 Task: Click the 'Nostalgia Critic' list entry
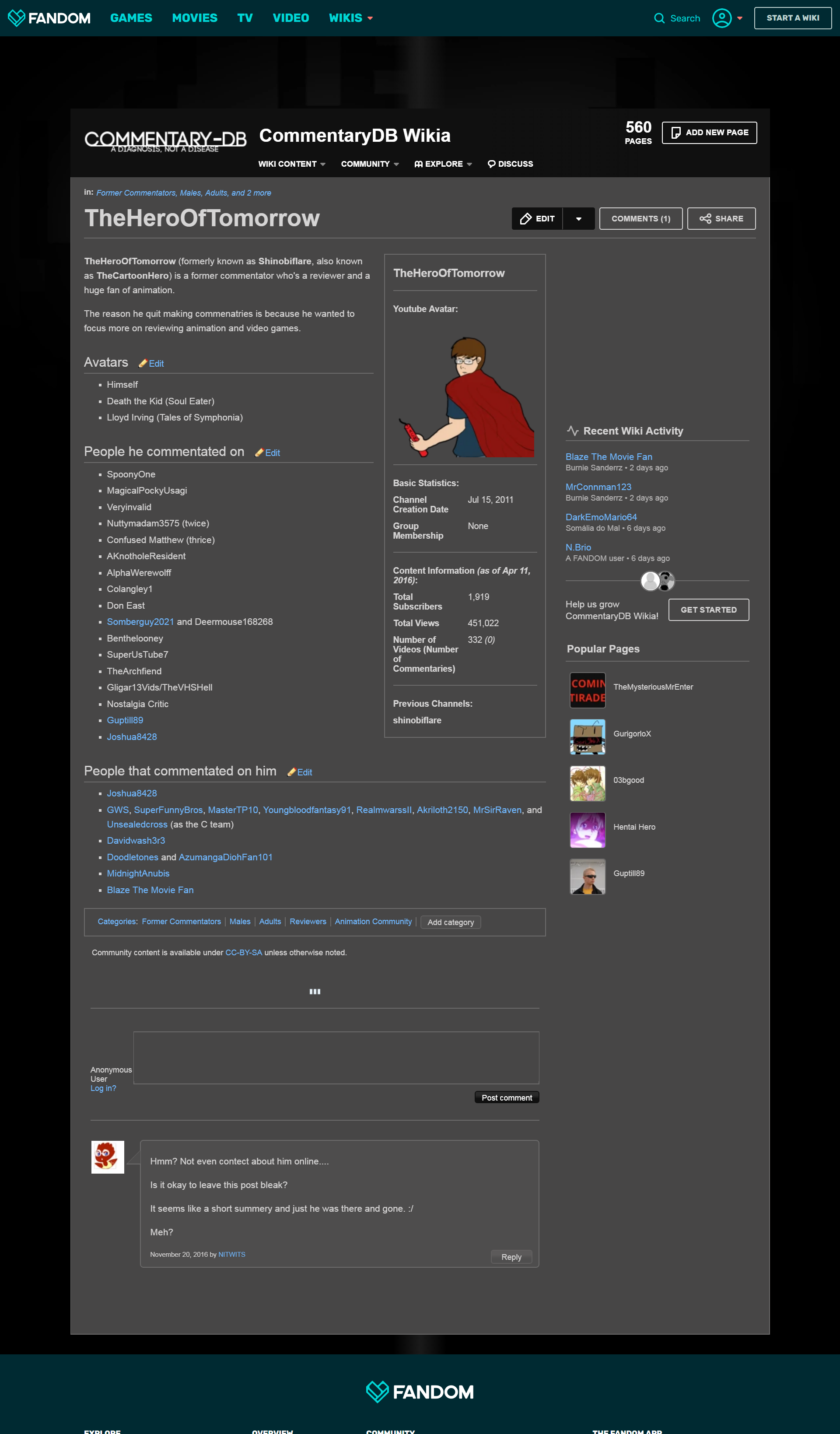click(x=138, y=705)
